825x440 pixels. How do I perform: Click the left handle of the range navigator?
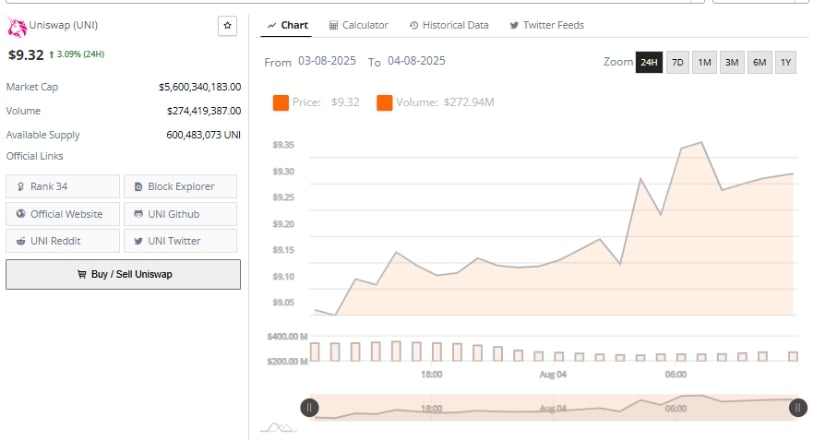[309, 407]
